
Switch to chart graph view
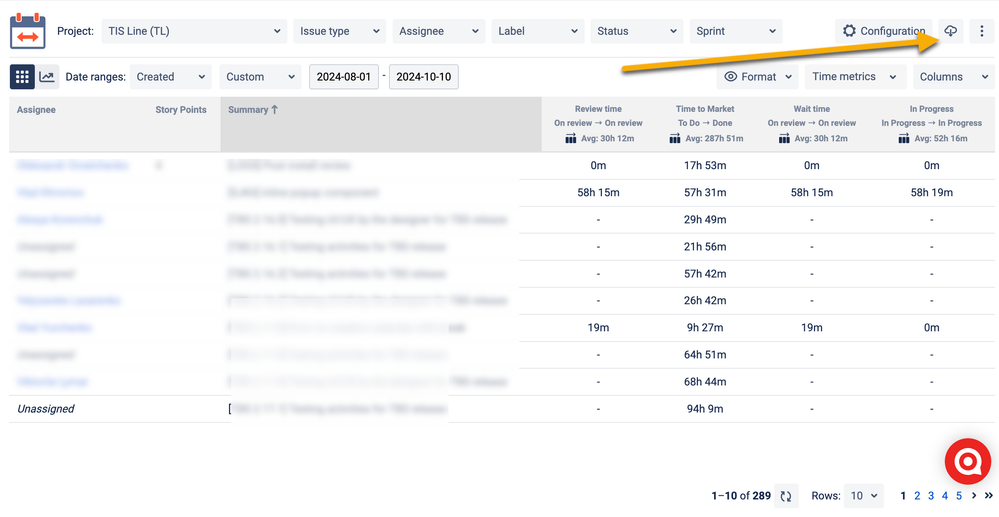(47, 76)
